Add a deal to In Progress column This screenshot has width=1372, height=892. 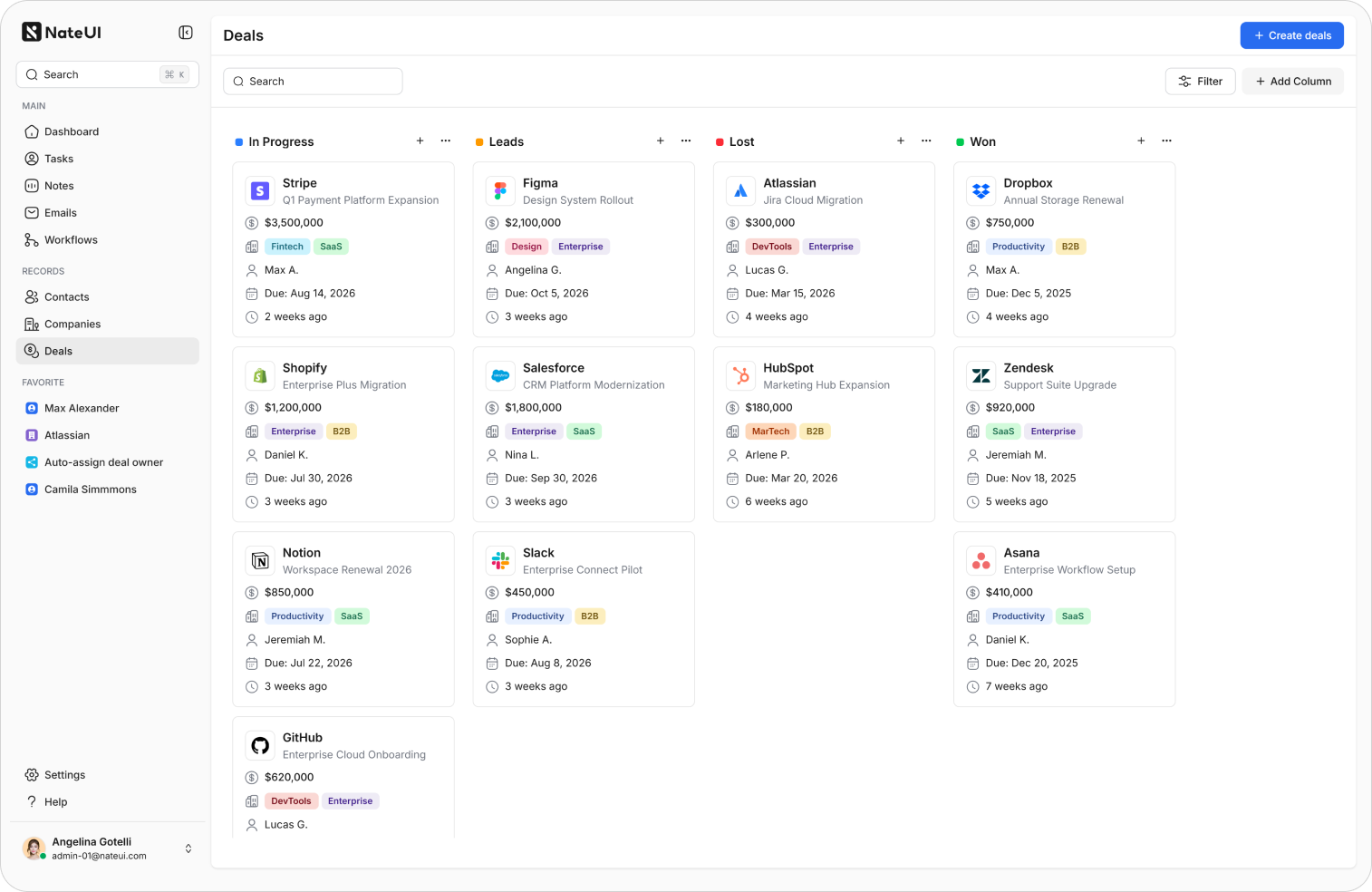tap(420, 141)
